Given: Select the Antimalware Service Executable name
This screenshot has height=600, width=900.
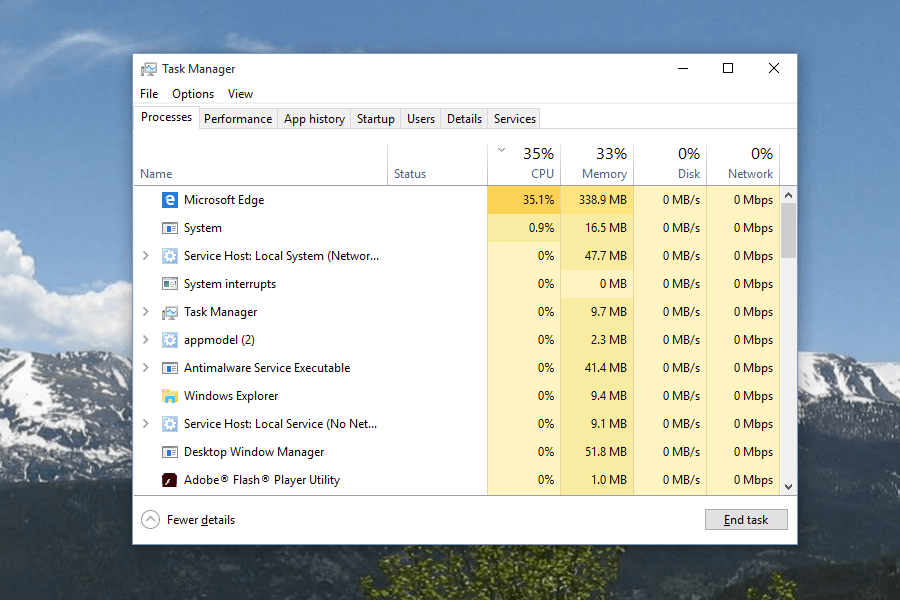Looking at the screenshot, I should 267,367.
